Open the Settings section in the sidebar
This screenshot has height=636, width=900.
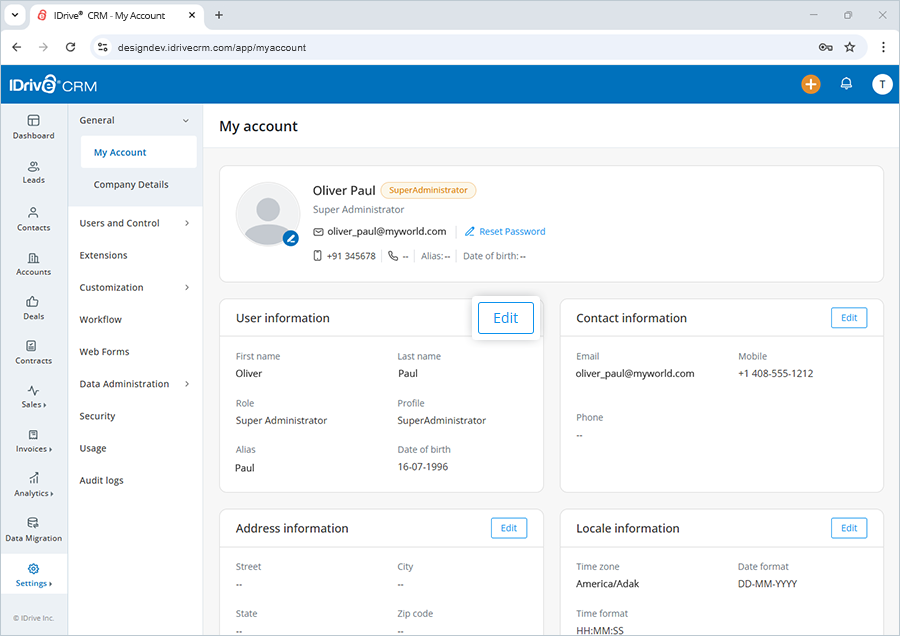(x=33, y=573)
